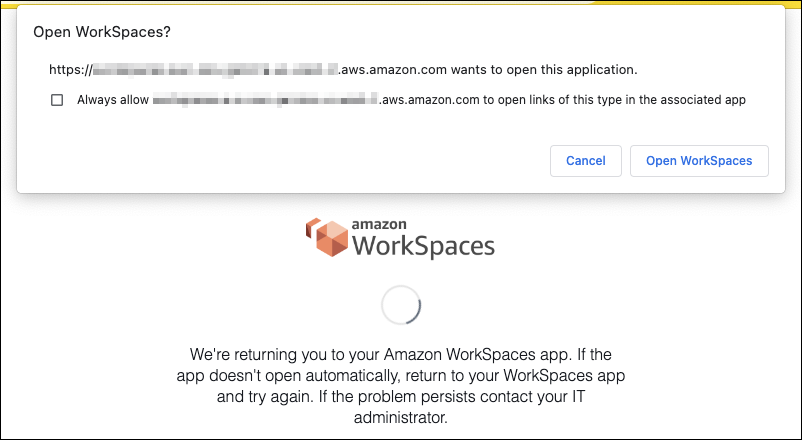Click the 'Open WorkSpaces?' dialog title

[102, 32]
